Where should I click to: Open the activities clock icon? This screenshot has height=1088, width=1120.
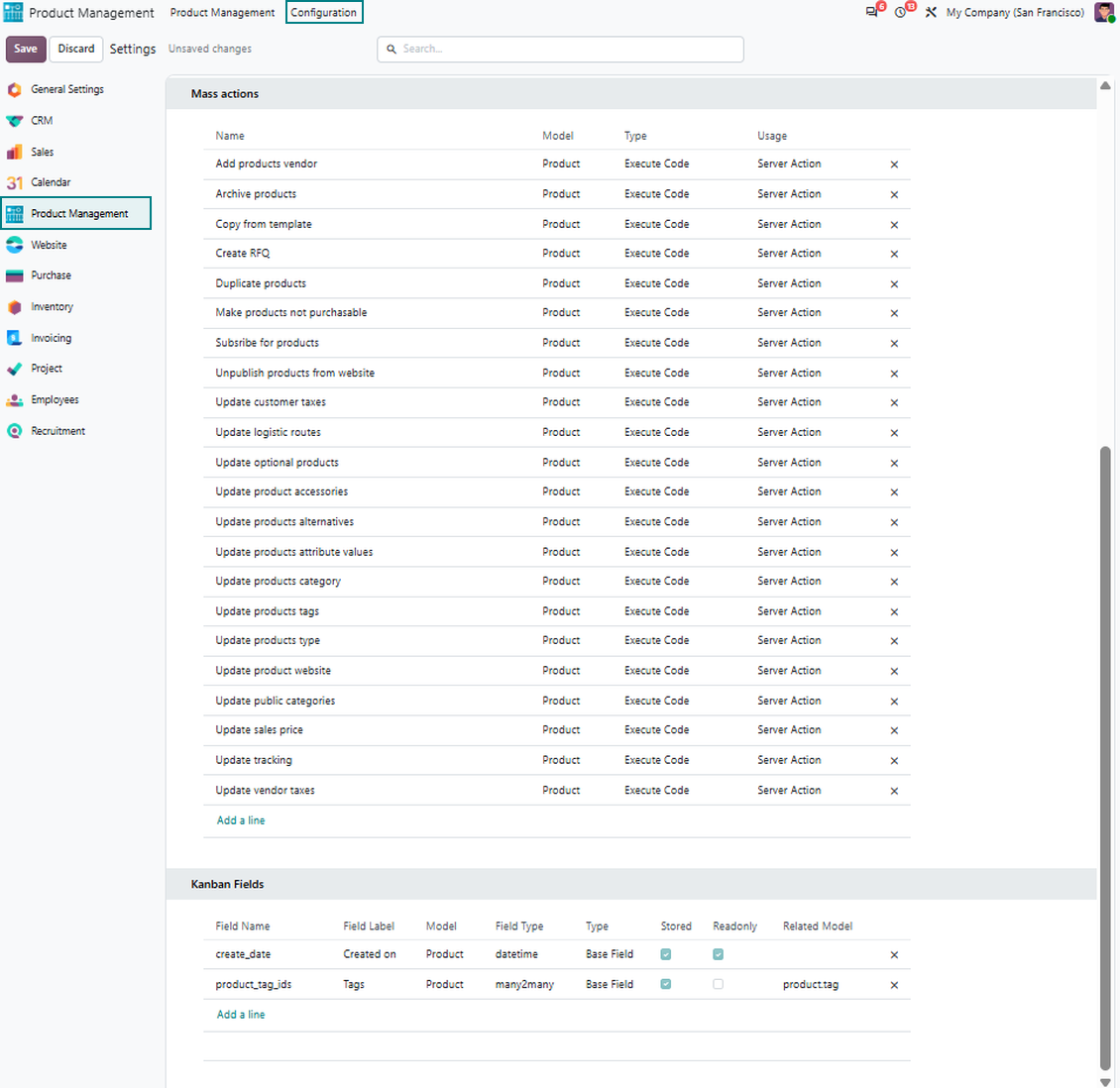click(x=901, y=12)
